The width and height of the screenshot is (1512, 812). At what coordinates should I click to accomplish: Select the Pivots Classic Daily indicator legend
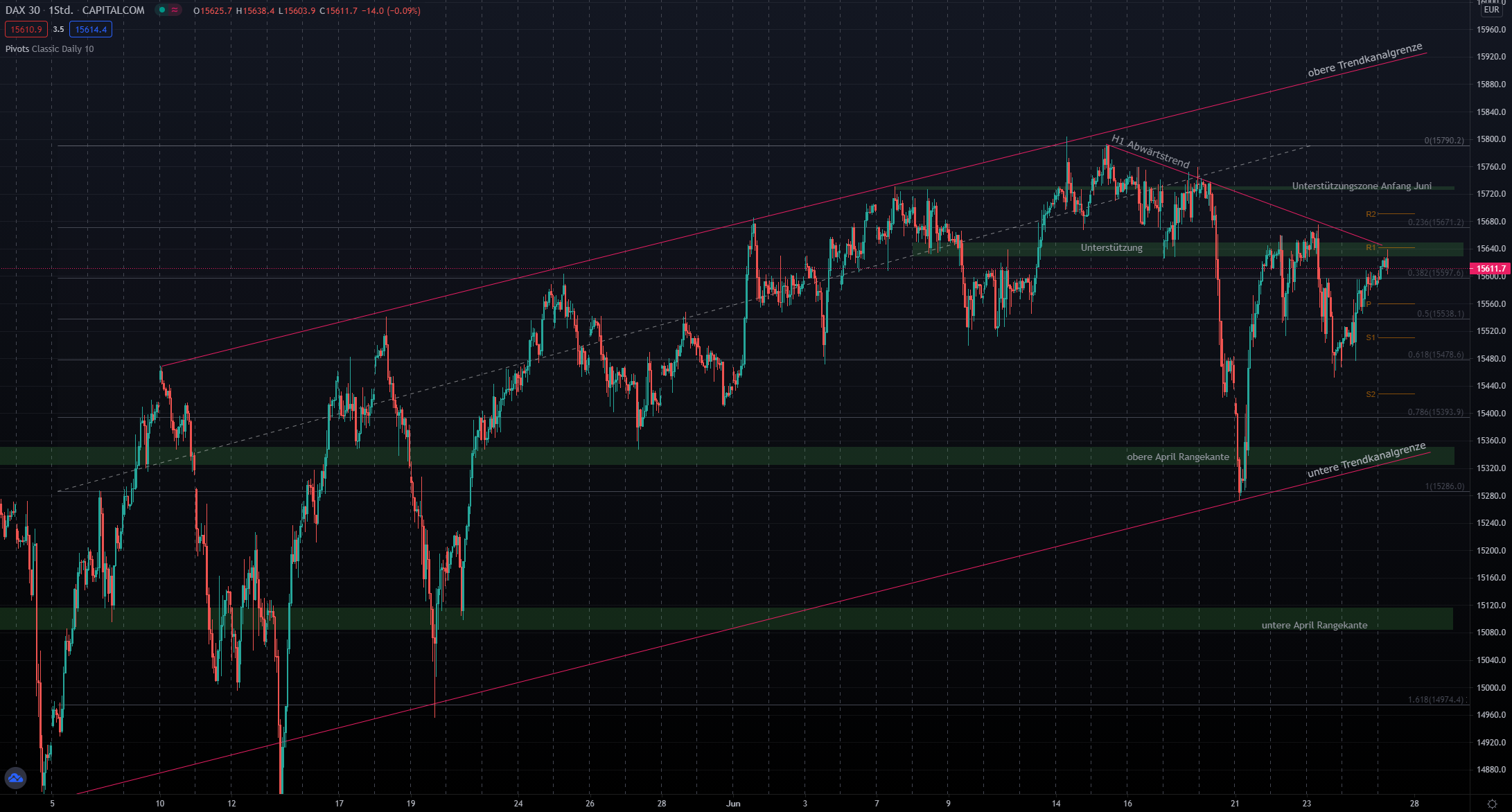click(49, 49)
